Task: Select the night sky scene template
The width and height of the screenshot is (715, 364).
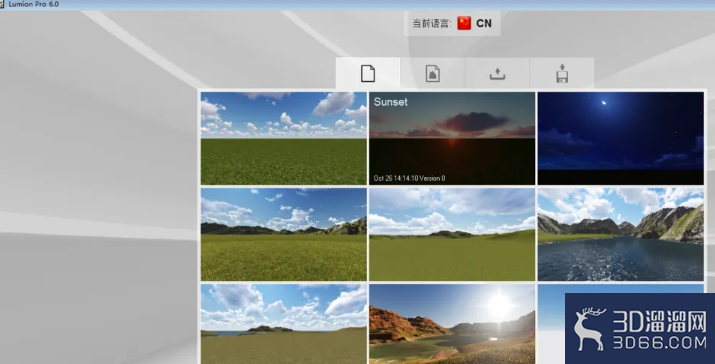Action: coord(620,138)
